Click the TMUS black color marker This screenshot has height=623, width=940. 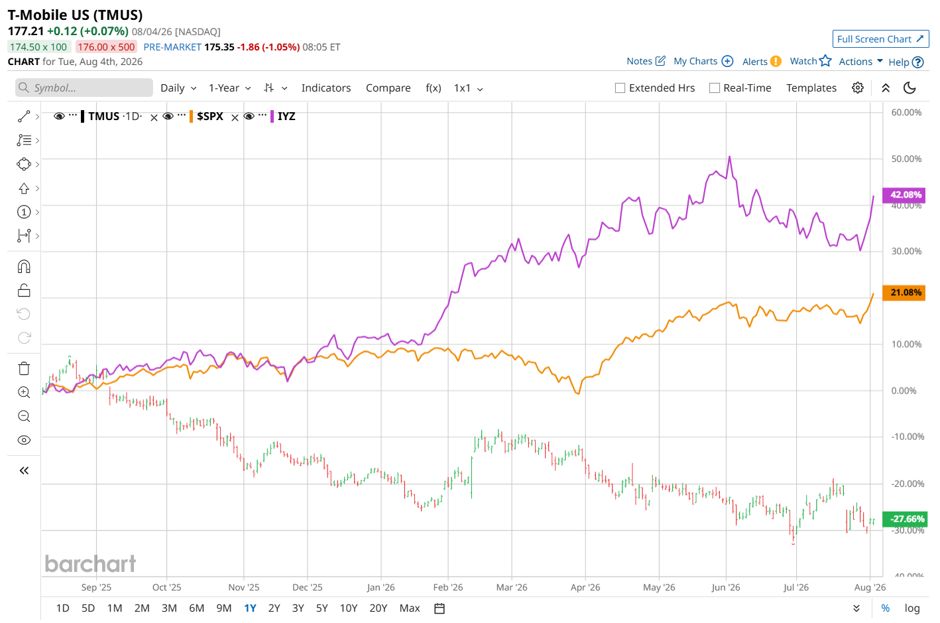click(83, 116)
